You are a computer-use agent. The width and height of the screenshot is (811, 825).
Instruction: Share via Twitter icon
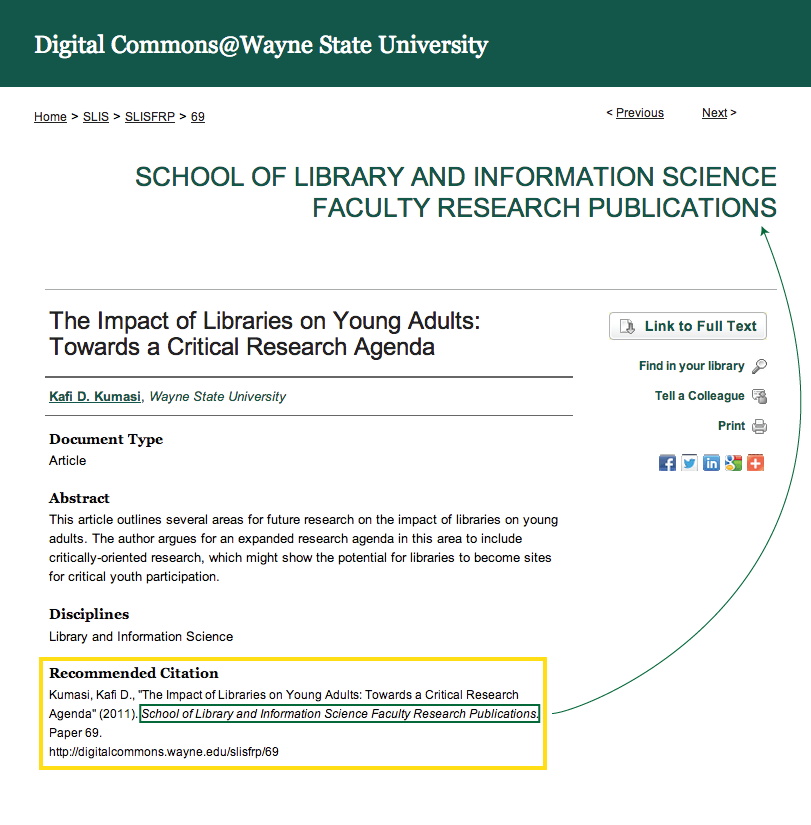coord(689,463)
